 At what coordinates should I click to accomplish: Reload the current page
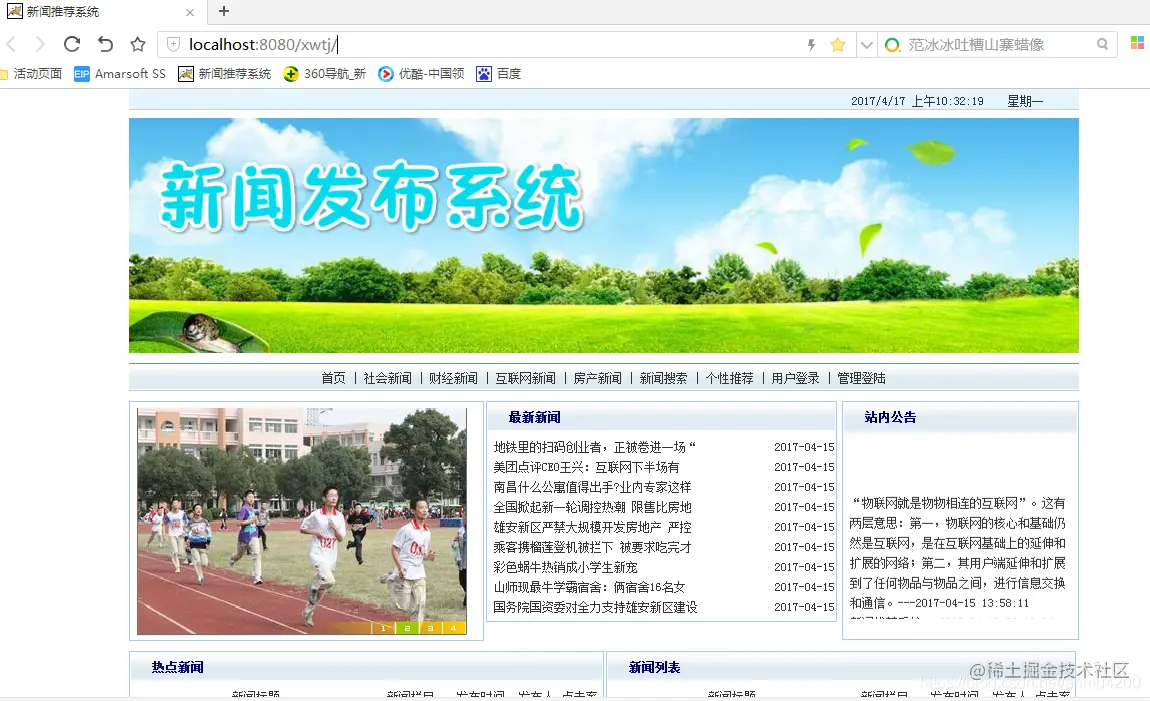(70, 44)
